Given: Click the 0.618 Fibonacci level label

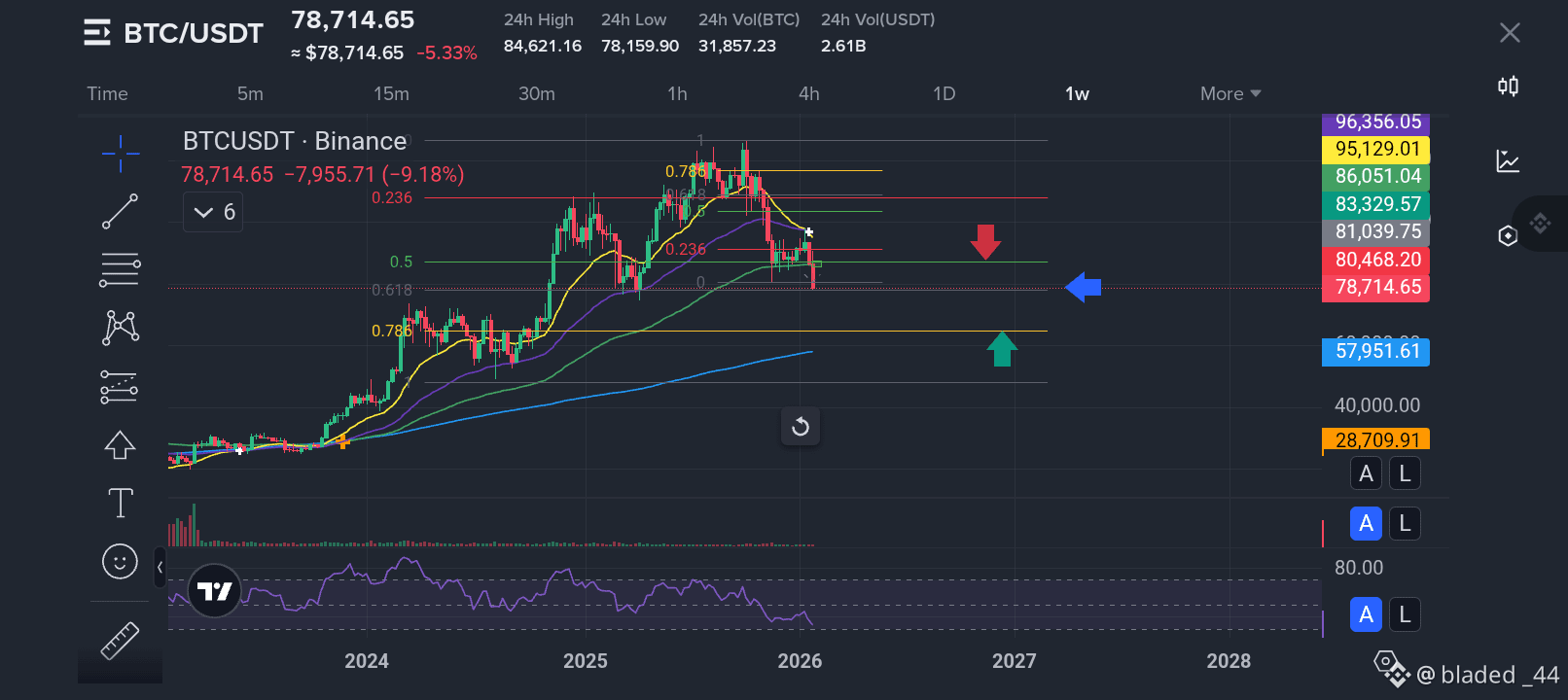Looking at the screenshot, I should point(392,290).
